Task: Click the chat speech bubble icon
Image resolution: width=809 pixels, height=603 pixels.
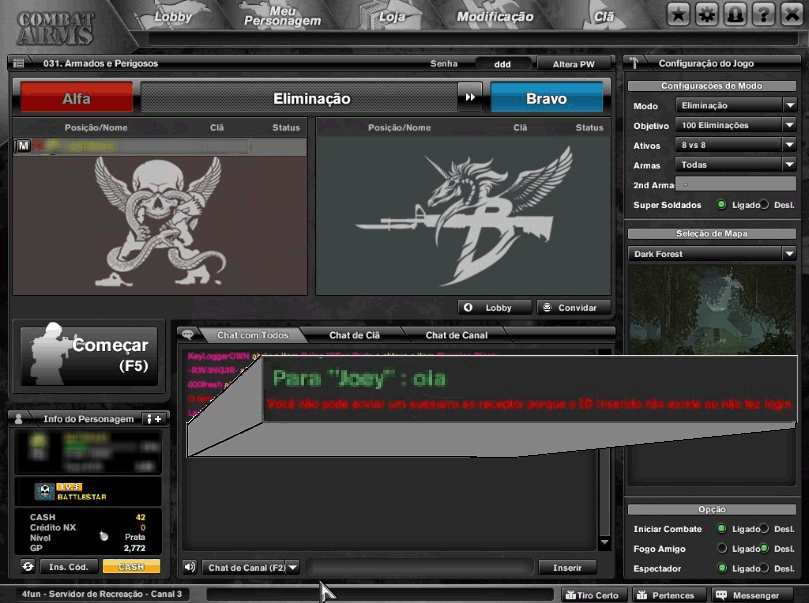Action: (x=187, y=335)
